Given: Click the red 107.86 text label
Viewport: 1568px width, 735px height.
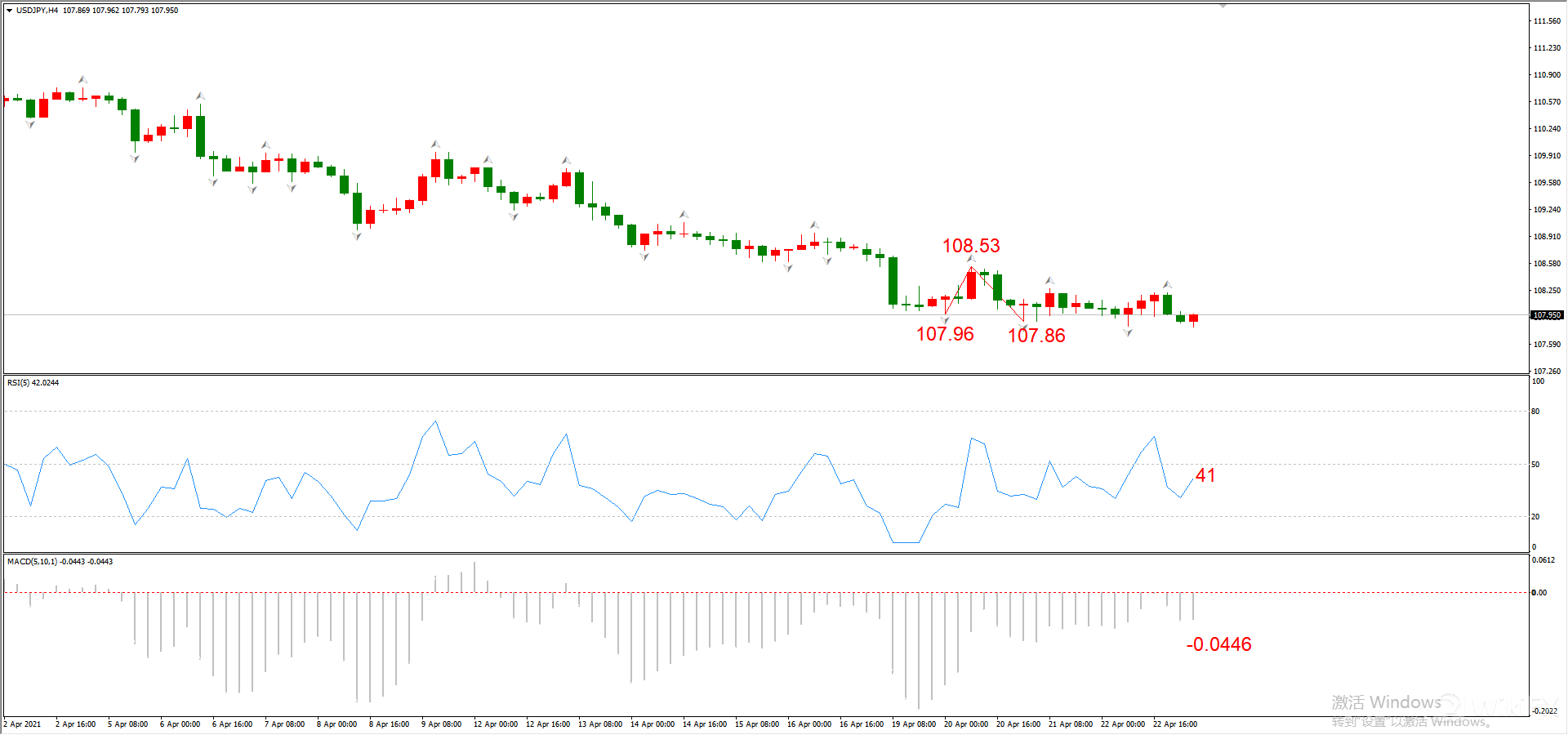Looking at the screenshot, I should 1036,336.
